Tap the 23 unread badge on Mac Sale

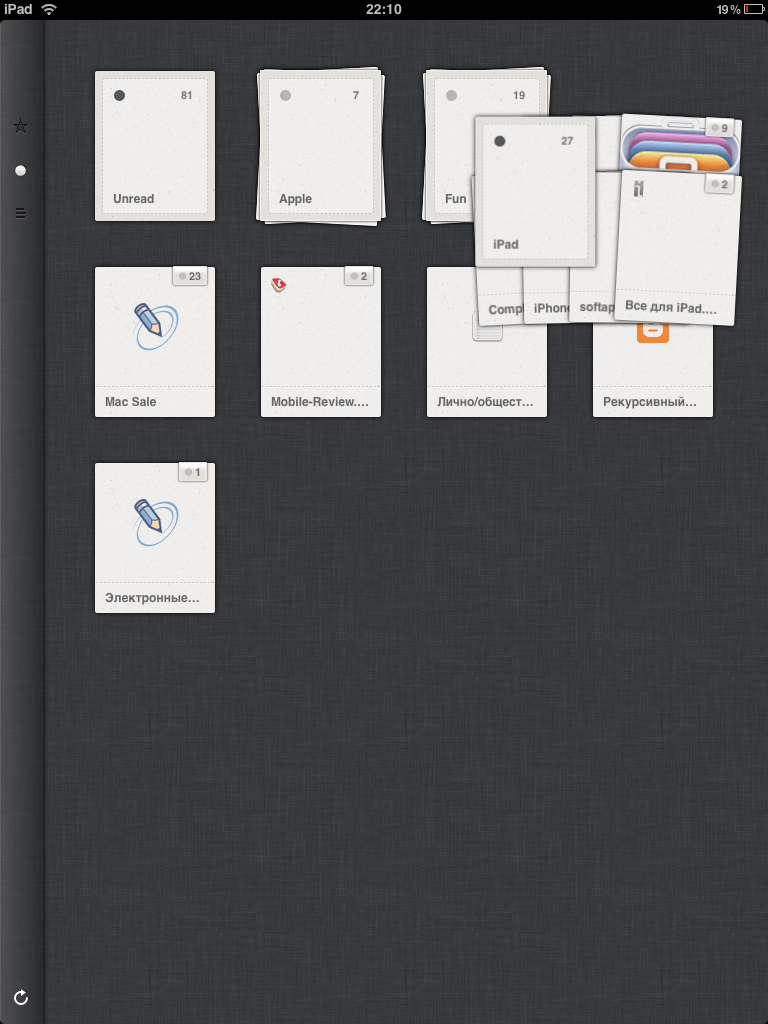click(190, 276)
